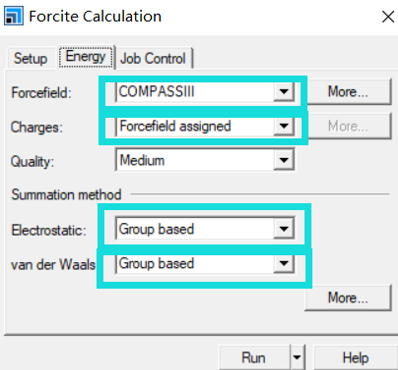The width and height of the screenshot is (398, 370).
Task: Click the Forcite Calculation title bar icon
Action: [14, 16]
